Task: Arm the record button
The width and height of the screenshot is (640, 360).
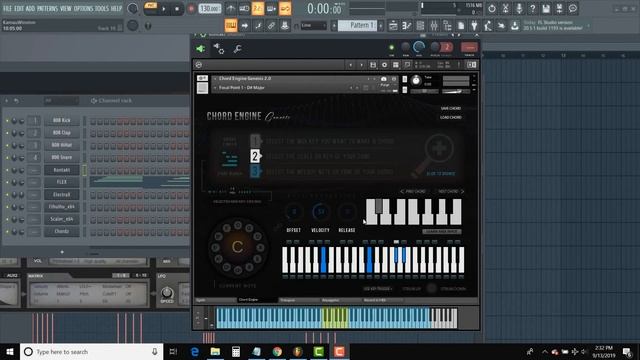Action: point(191,9)
